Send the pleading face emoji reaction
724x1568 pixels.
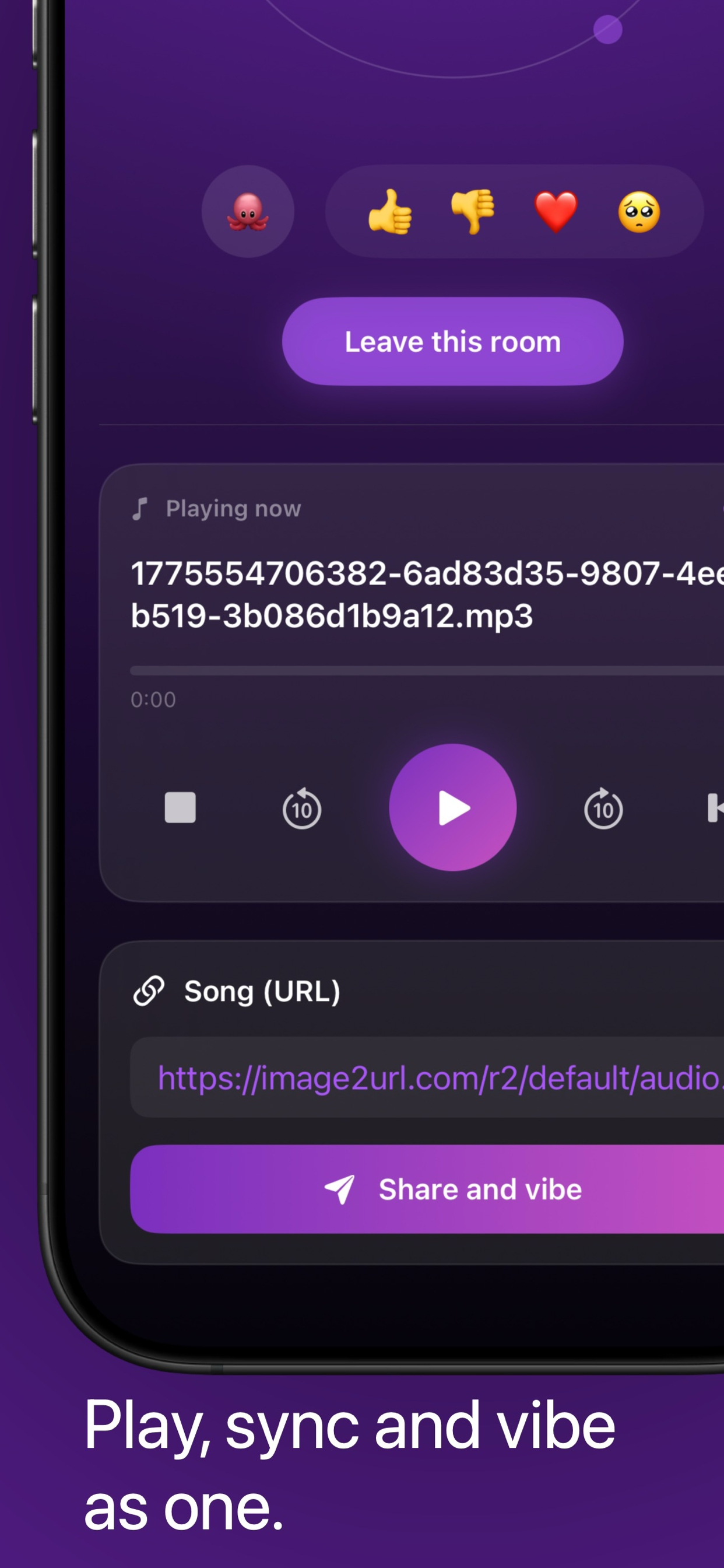(639, 211)
